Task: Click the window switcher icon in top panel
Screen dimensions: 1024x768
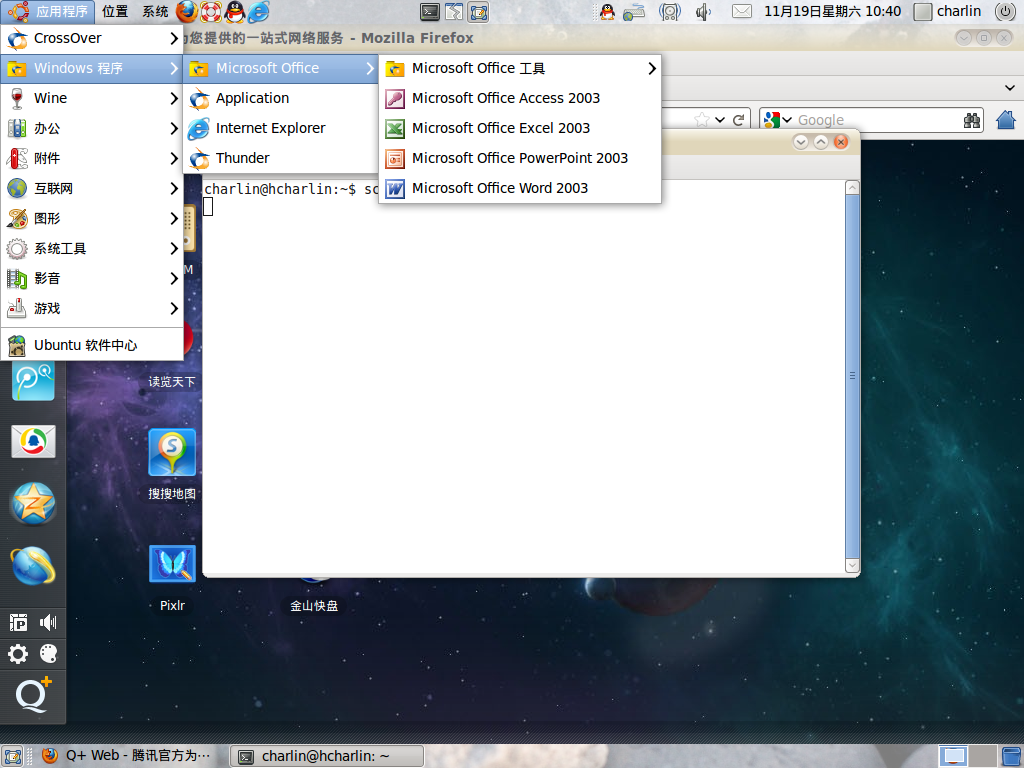Action: 454,11
